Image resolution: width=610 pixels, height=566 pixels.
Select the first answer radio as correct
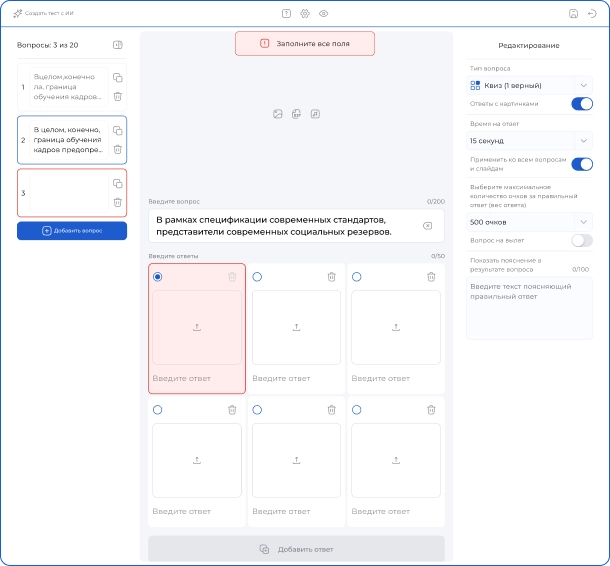click(x=158, y=277)
